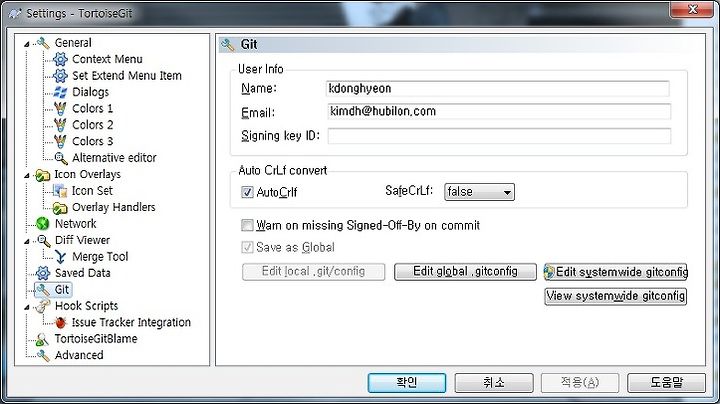Collapse the General tree node
720x404 pixels.
click(x=27, y=44)
